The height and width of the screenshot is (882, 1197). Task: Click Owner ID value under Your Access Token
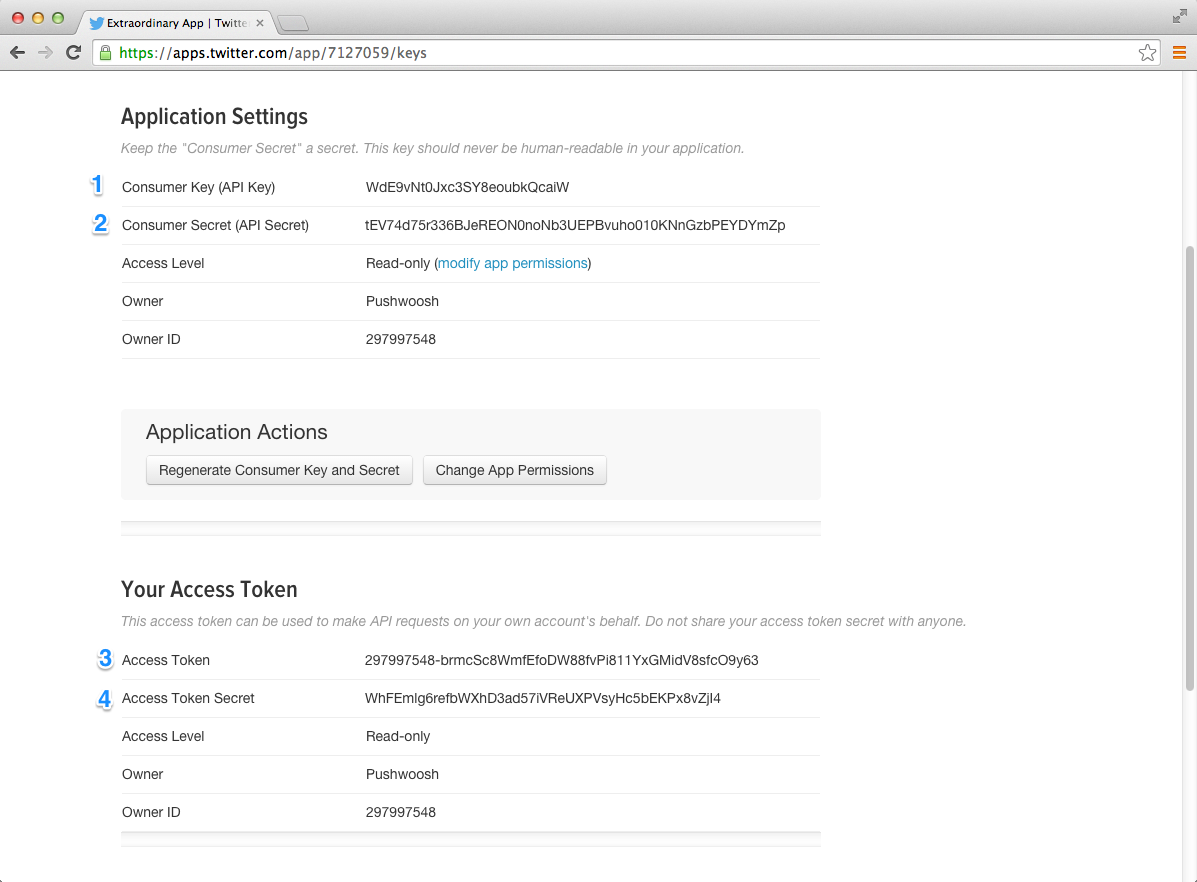tap(401, 813)
